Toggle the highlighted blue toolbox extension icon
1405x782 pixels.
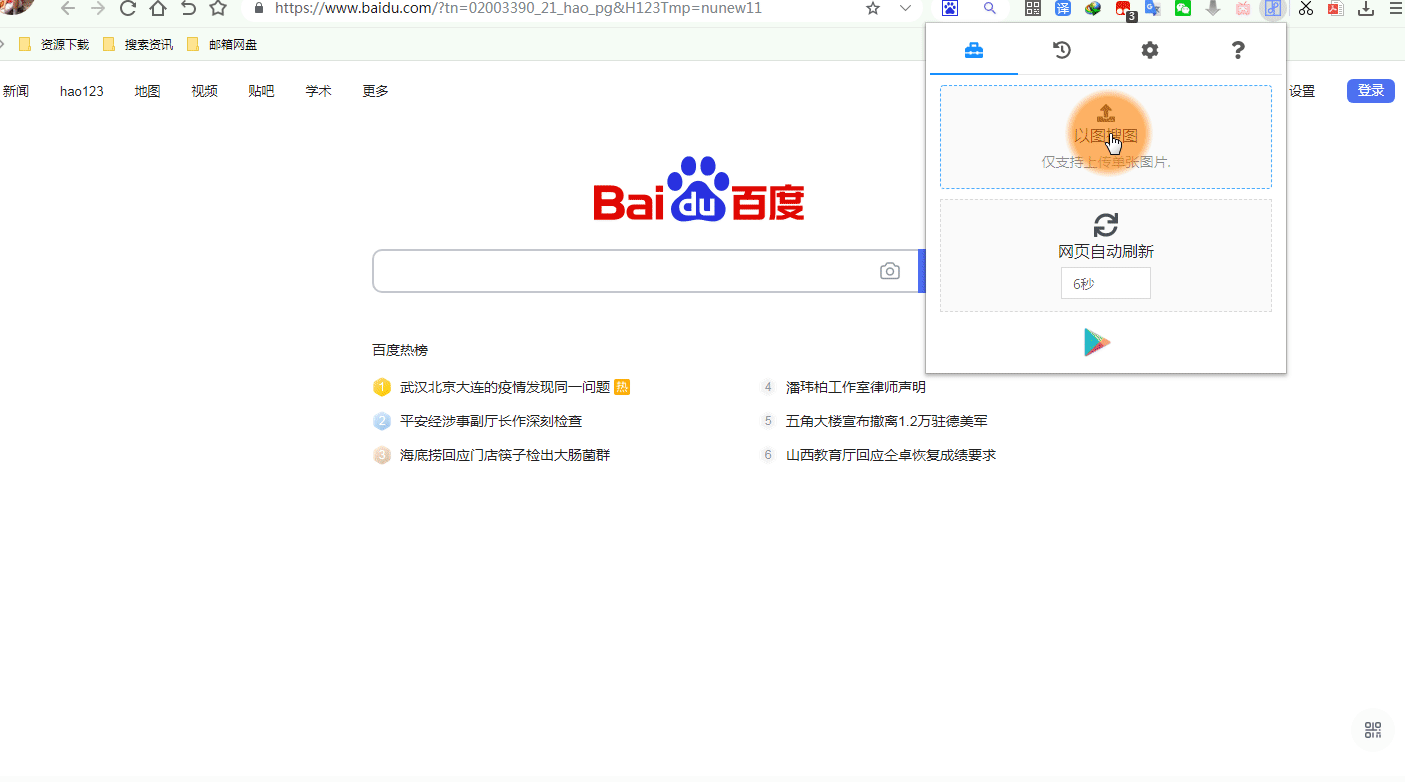point(1273,8)
